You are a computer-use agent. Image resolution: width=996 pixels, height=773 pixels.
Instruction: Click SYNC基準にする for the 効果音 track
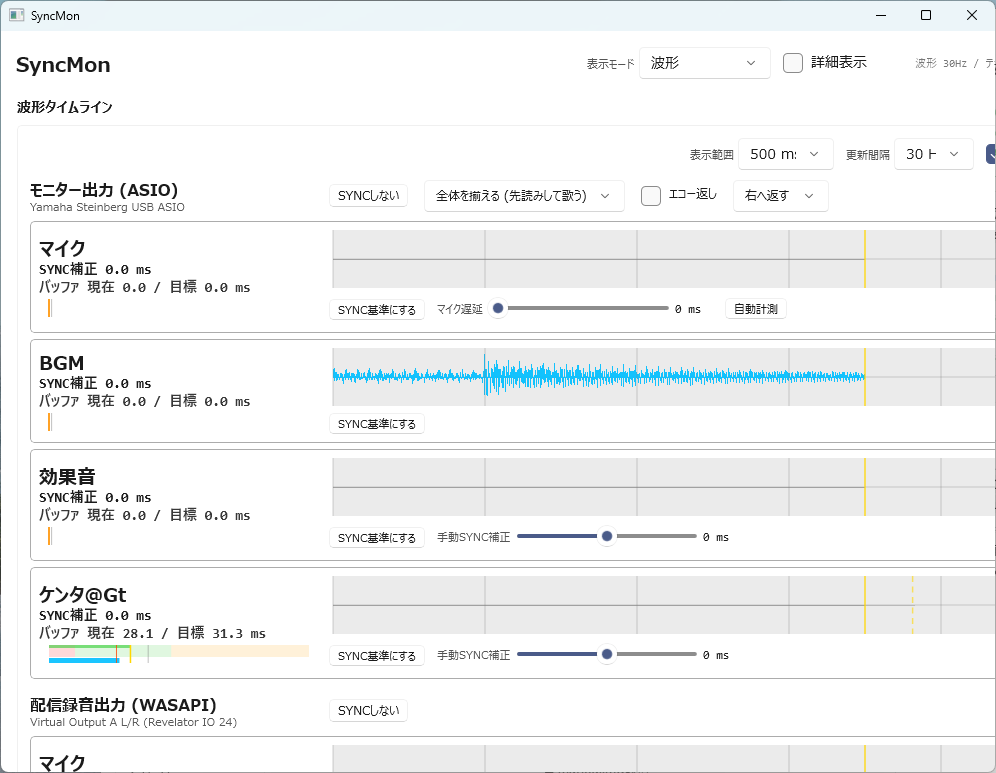point(377,538)
